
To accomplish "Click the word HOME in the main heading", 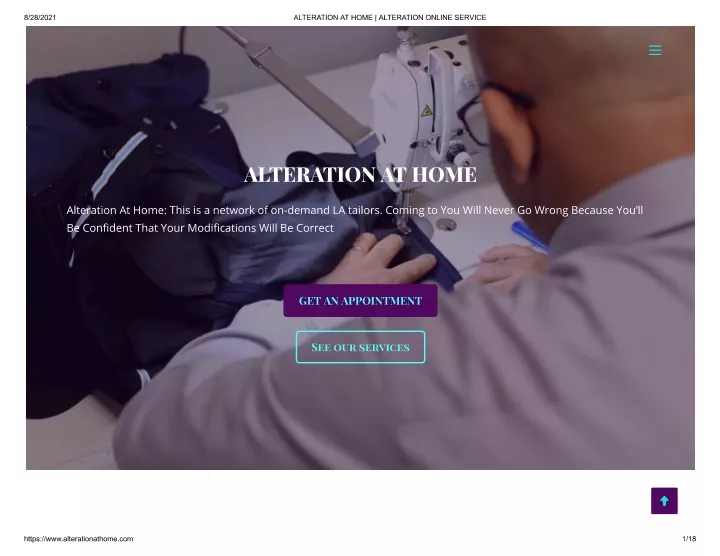I will pos(444,174).
